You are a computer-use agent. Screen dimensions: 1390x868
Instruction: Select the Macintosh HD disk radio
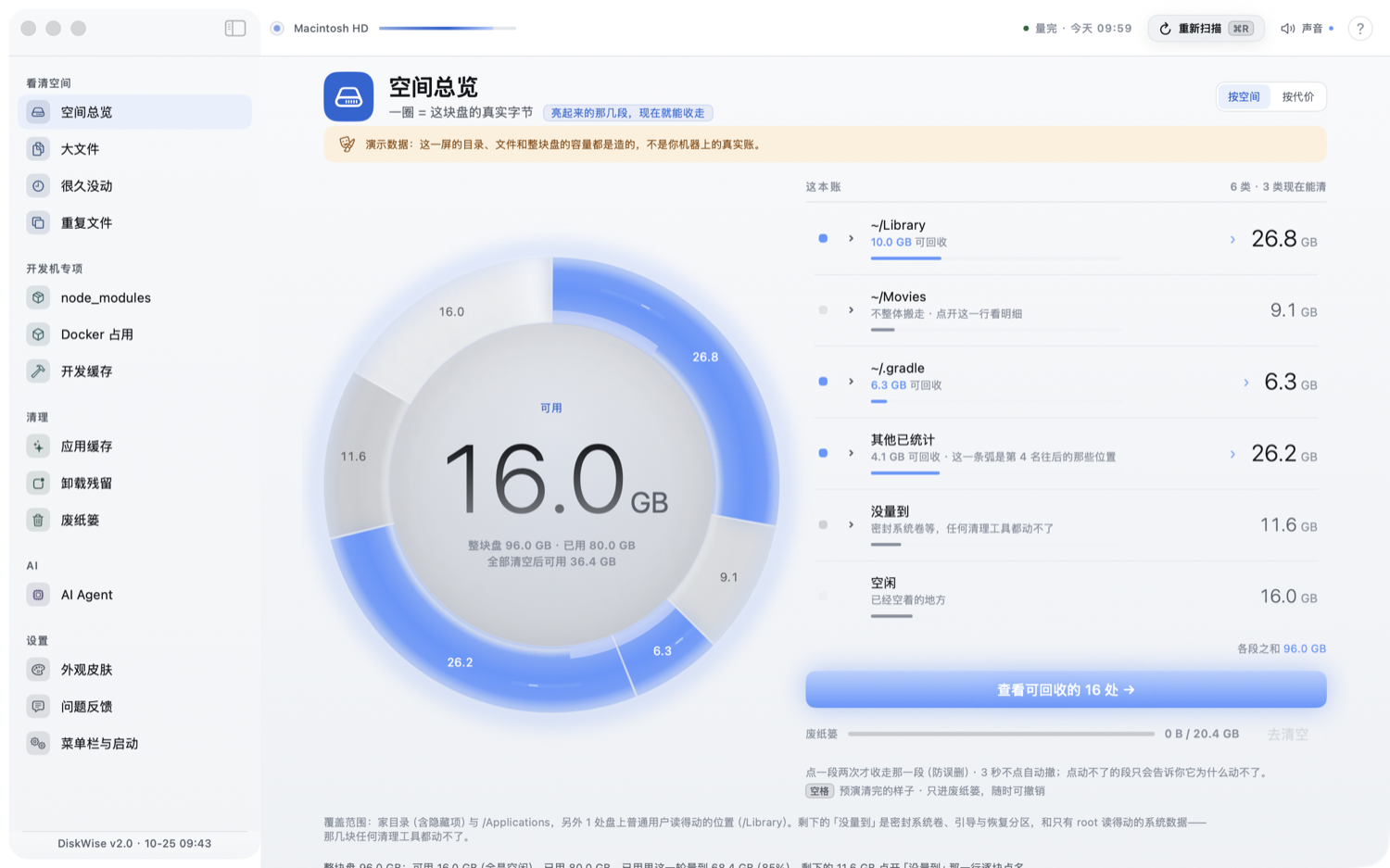[277, 29]
